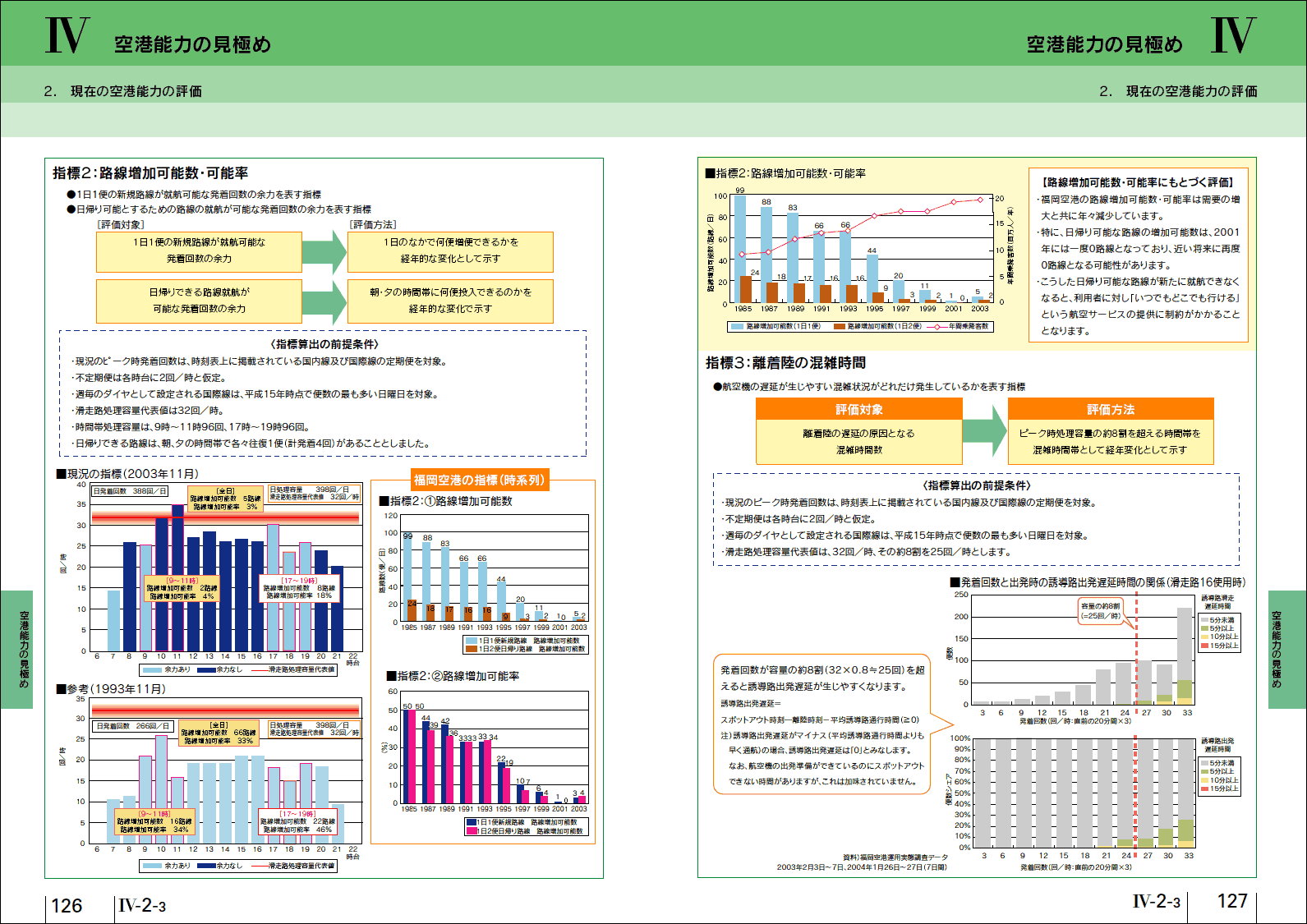
Task: Click source note '資料）福岡空港運用実態調査データ'
Action: (x=895, y=857)
